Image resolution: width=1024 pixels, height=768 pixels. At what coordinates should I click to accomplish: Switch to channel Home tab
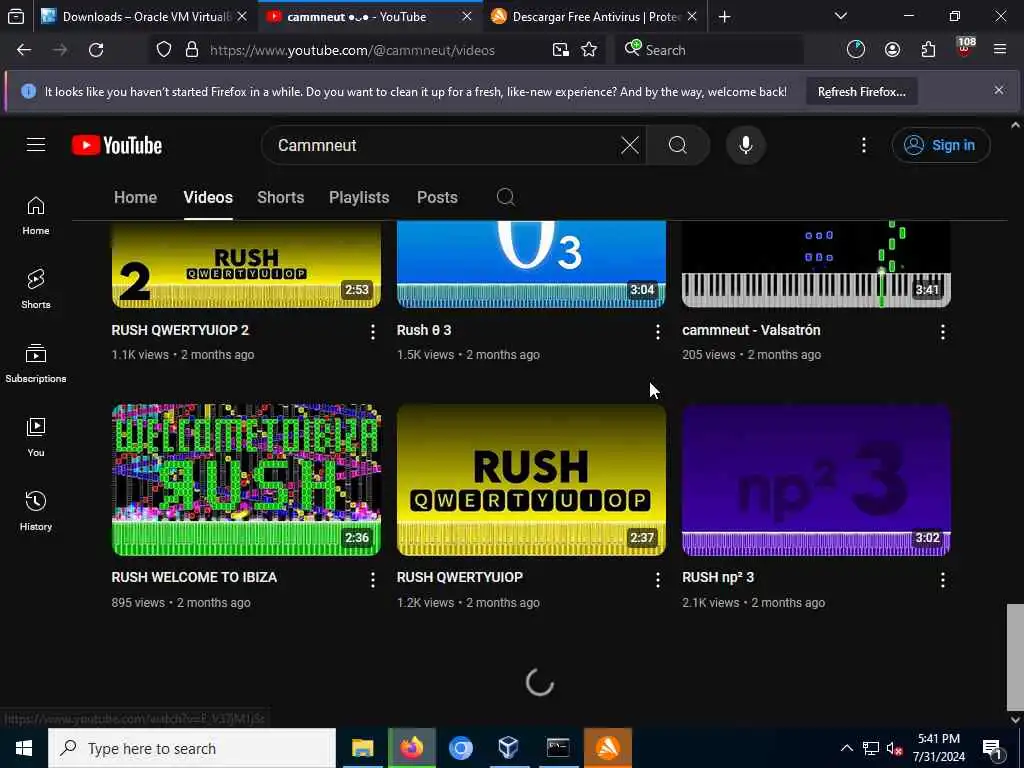click(135, 197)
